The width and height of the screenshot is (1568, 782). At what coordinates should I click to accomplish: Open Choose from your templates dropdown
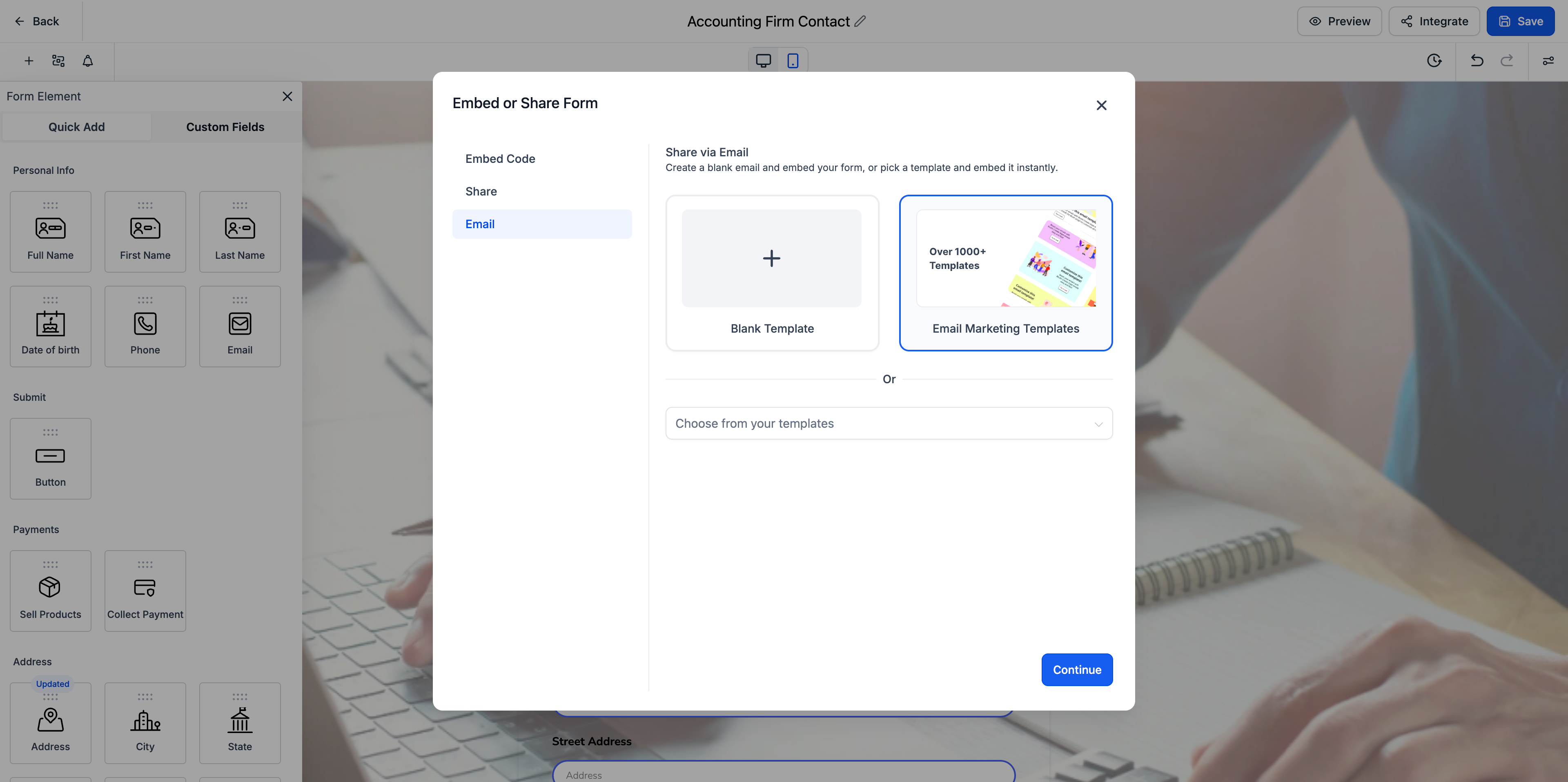(x=889, y=424)
